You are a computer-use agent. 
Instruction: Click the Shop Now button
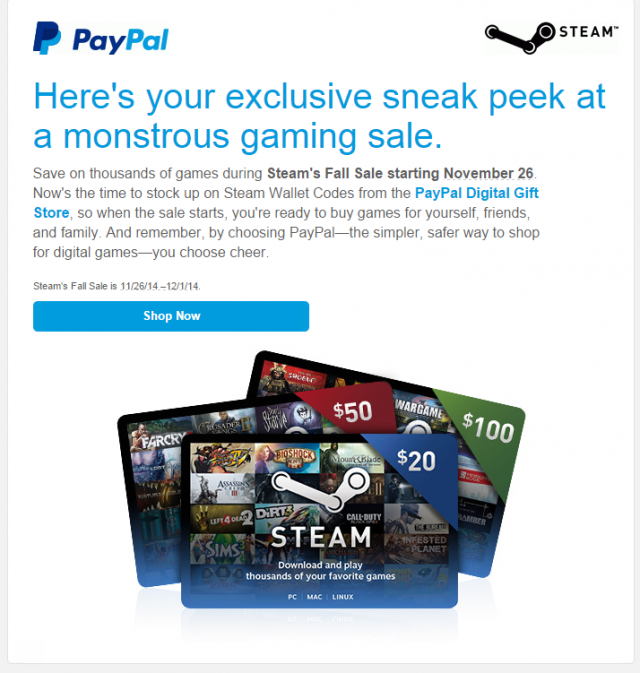171,316
